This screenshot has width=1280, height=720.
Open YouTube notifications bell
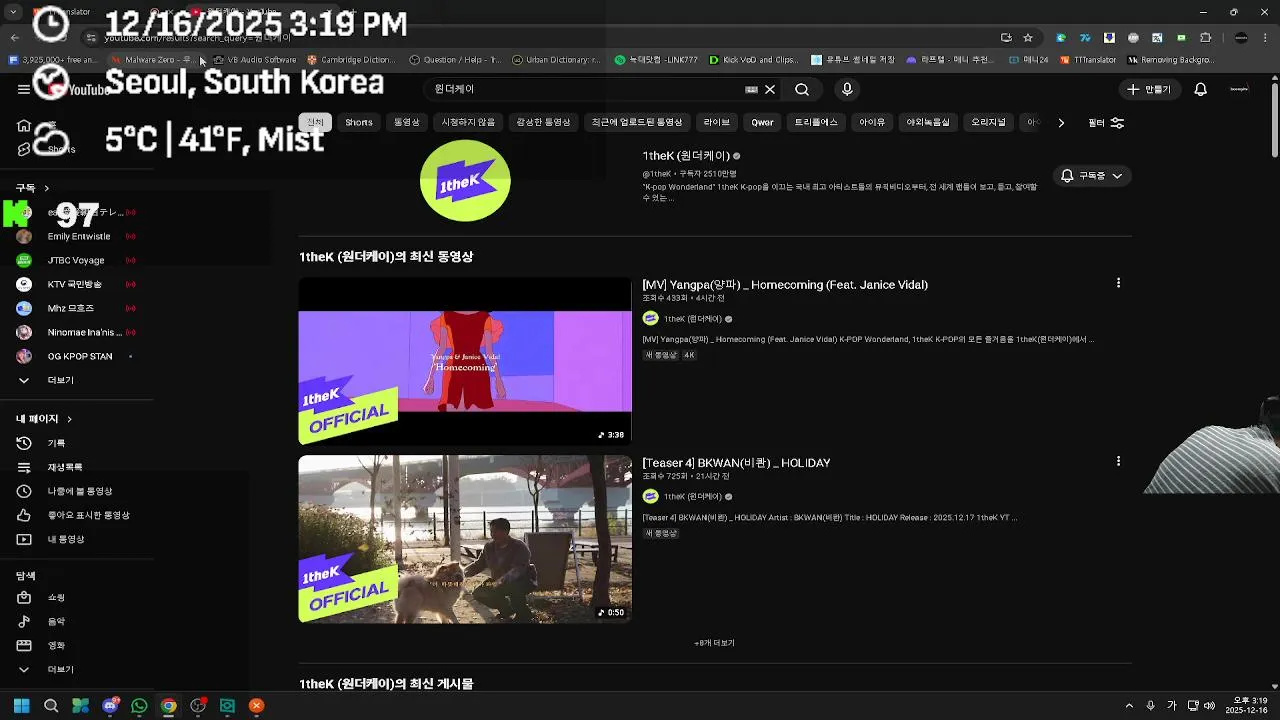click(x=1201, y=89)
